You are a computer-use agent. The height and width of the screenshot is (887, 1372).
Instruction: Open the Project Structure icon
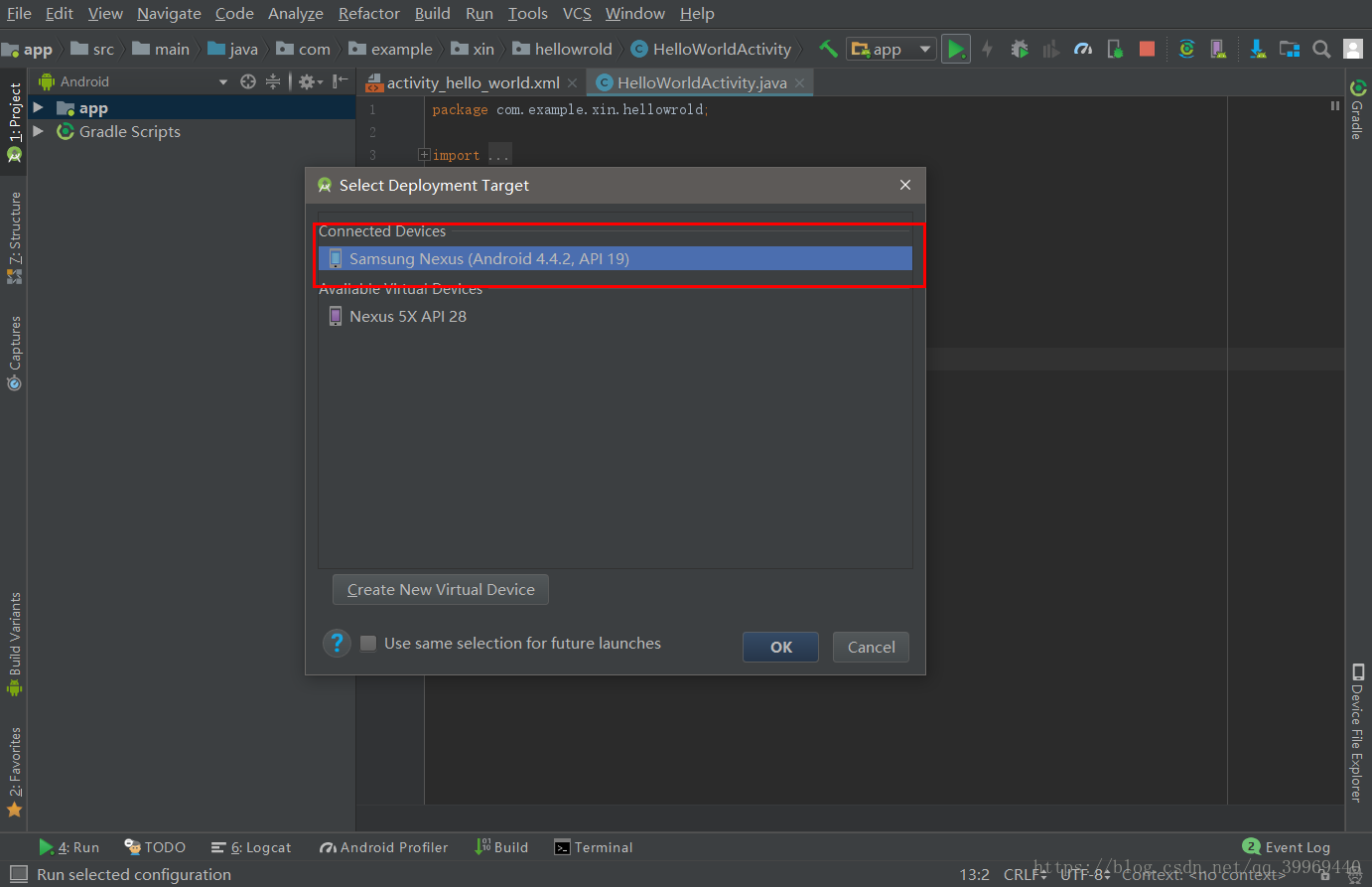point(1290,49)
